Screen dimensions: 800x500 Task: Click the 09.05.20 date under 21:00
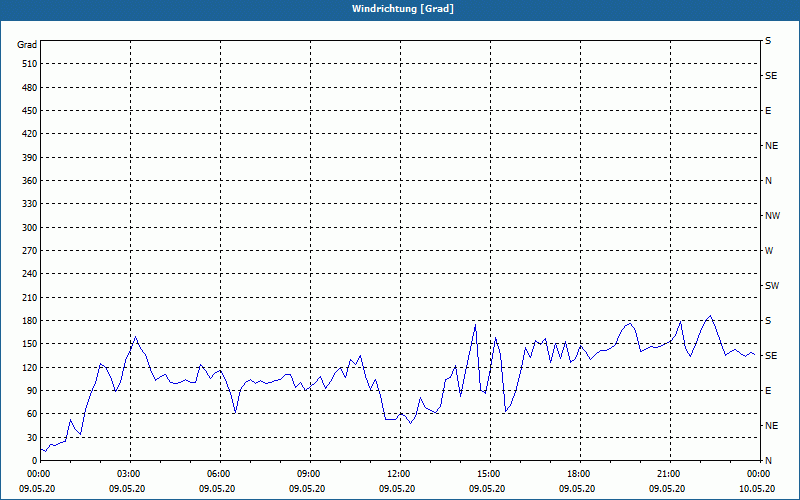(666, 489)
